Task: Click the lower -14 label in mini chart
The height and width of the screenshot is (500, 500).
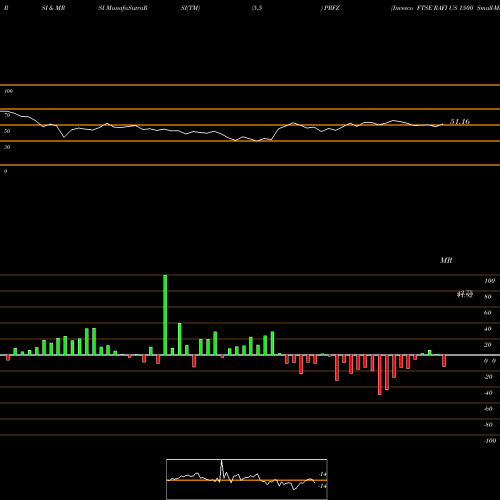Action: 322,486
